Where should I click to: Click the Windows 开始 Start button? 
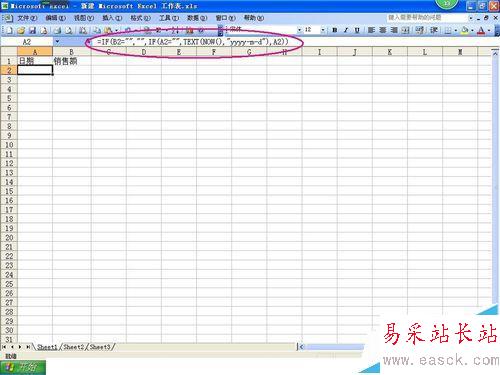tap(23, 368)
